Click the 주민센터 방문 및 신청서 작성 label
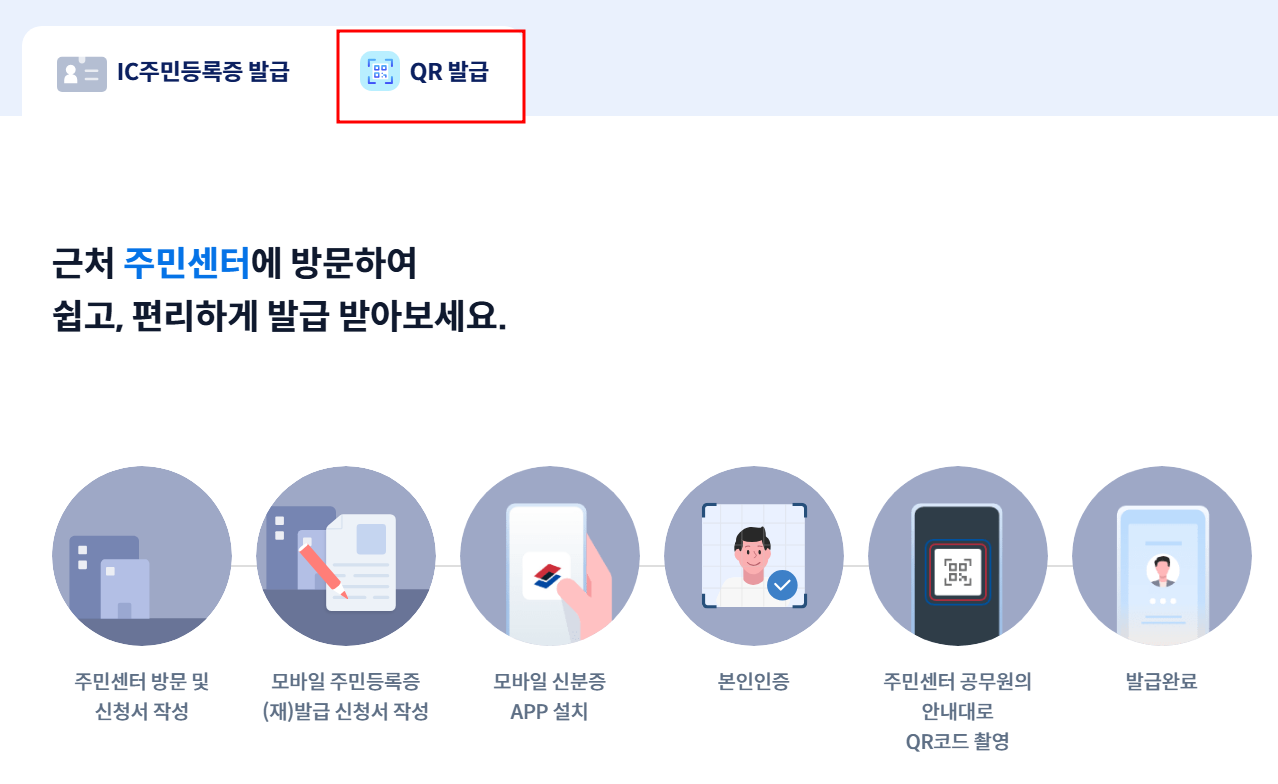Screen dimensions: 1278x784 click(142, 697)
